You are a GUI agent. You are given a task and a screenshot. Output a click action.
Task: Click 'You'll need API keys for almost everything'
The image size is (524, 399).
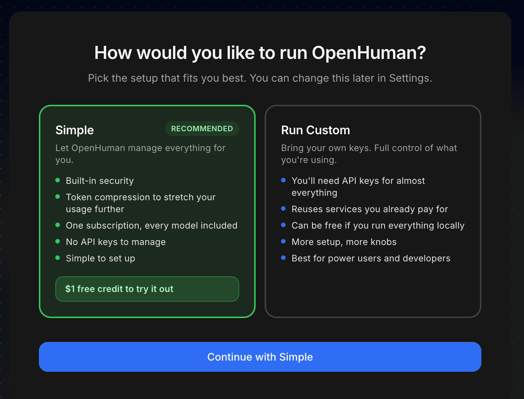coord(358,186)
